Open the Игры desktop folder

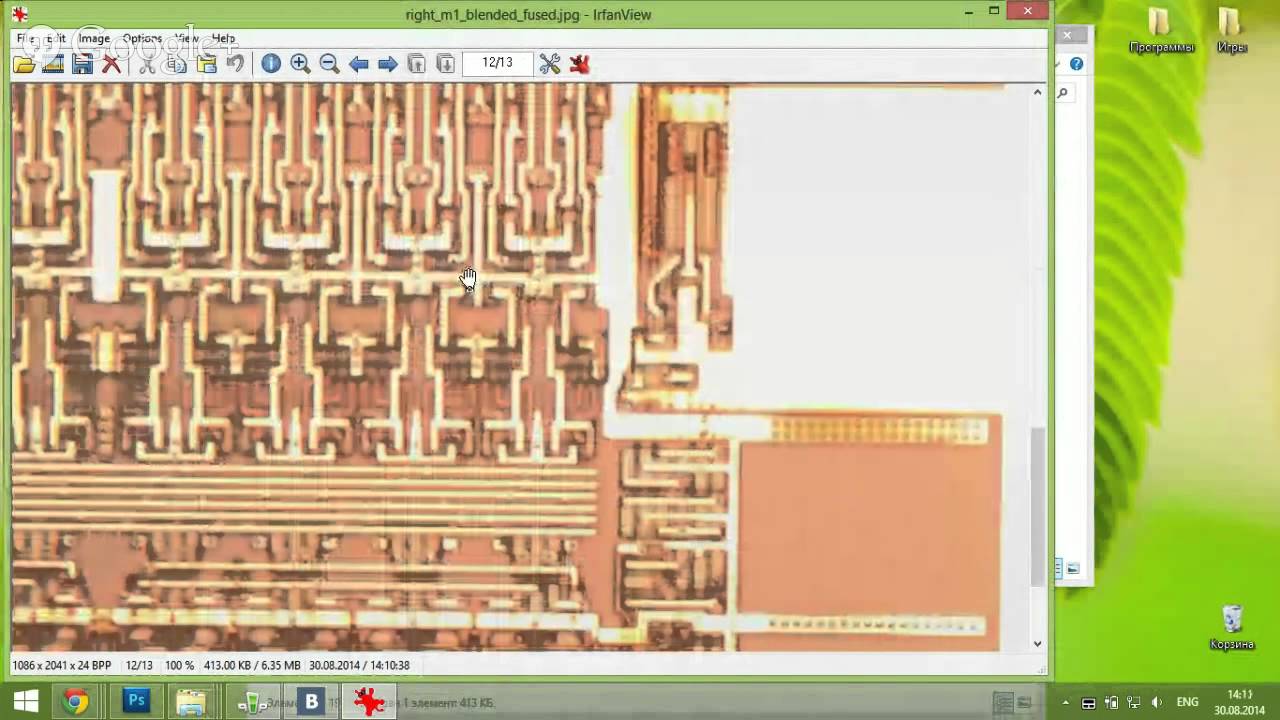[x=1231, y=30]
